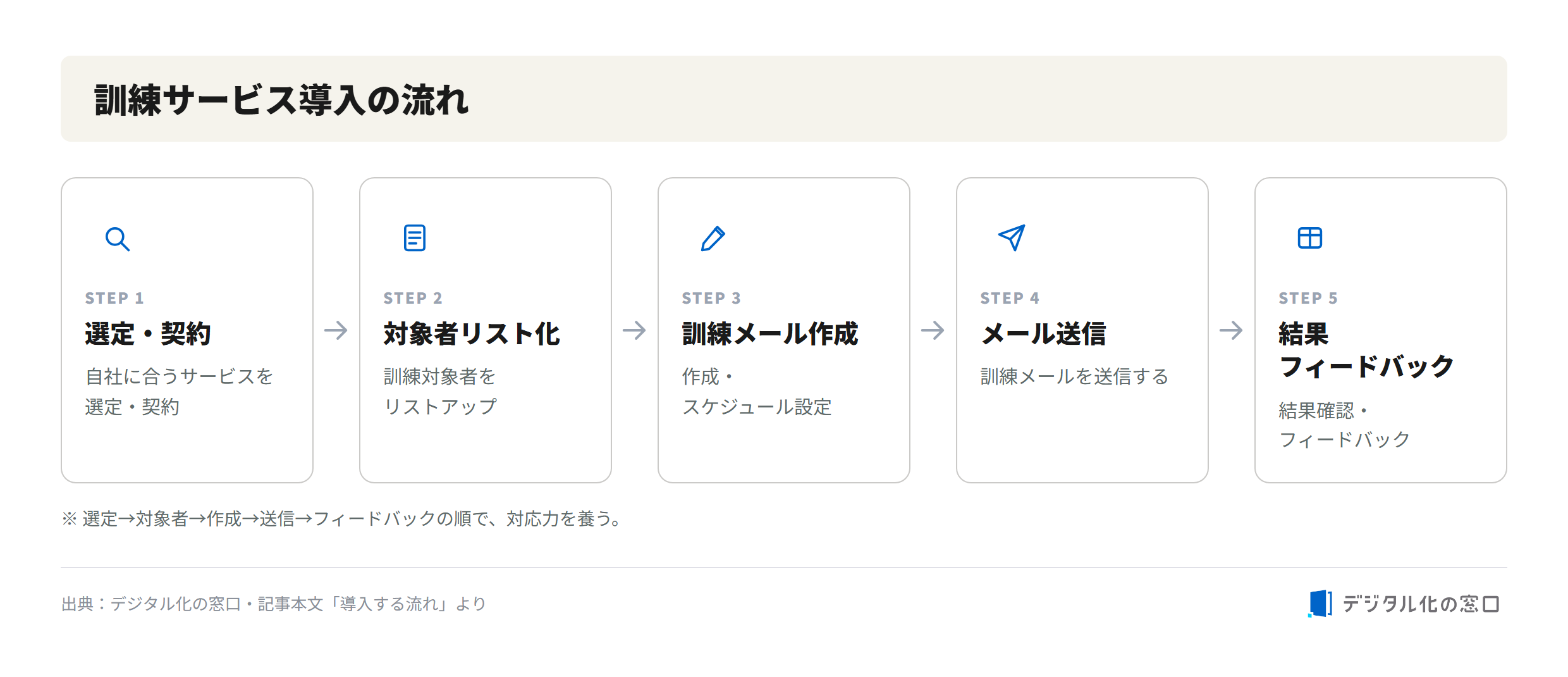The width and height of the screenshot is (1568, 677).
Task: Click the デジタル化の窓口 brand name text
Action: [x=1421, y=604]
